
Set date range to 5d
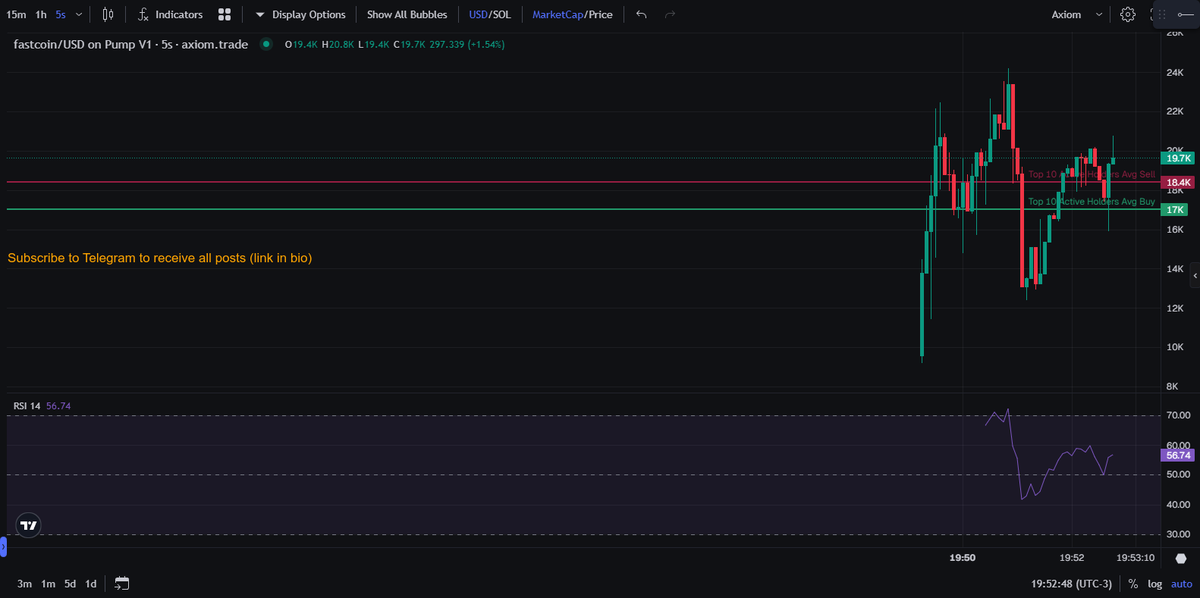(70, 583)
